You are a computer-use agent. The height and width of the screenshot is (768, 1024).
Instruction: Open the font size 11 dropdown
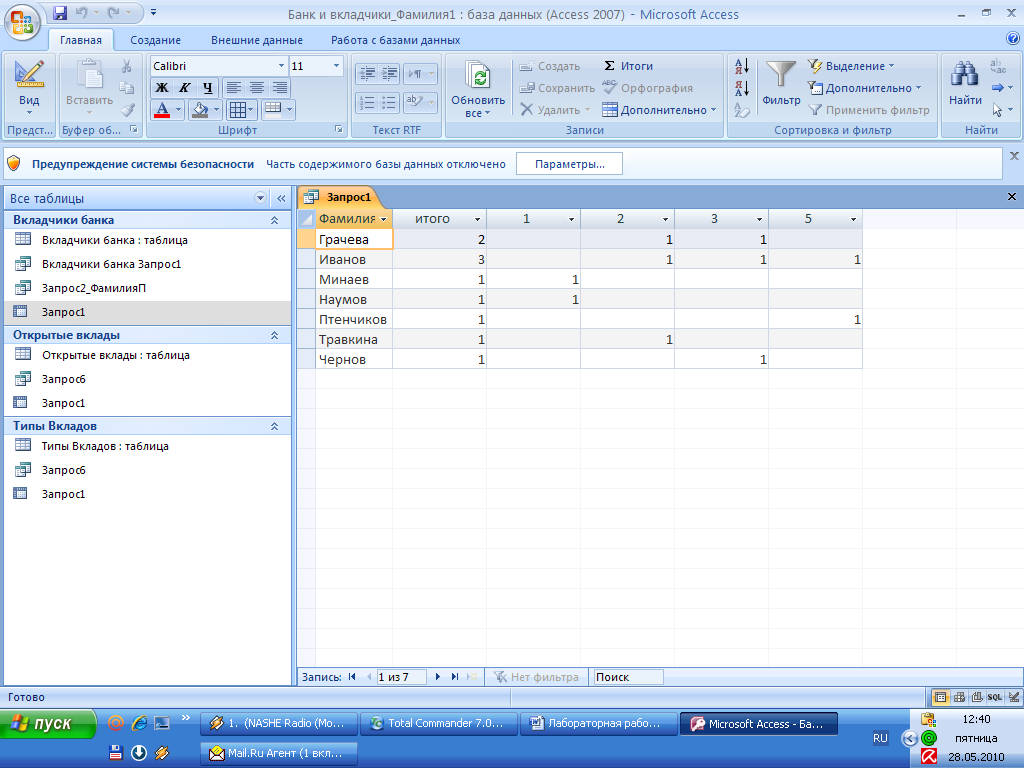(x=336, y=66)
